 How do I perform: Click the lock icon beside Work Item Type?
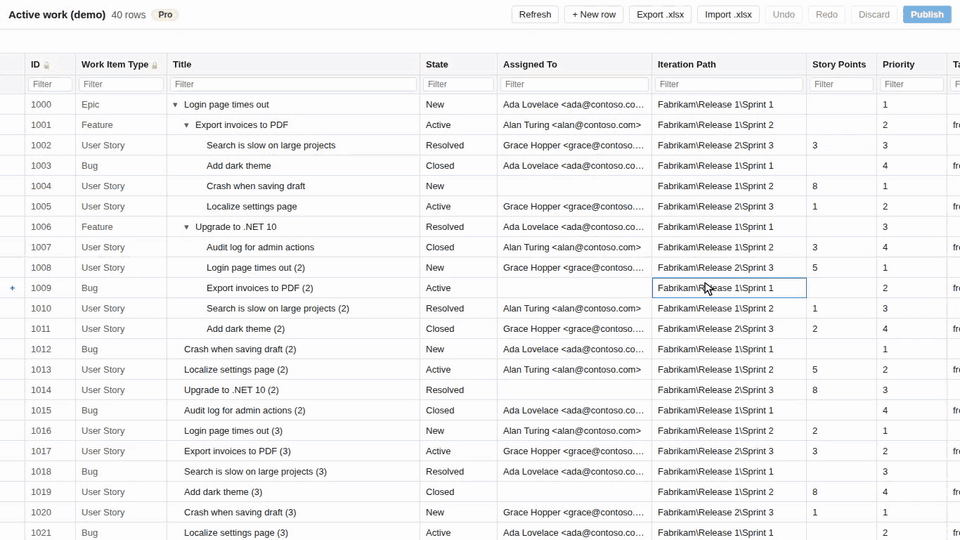(x=155, y=65)
